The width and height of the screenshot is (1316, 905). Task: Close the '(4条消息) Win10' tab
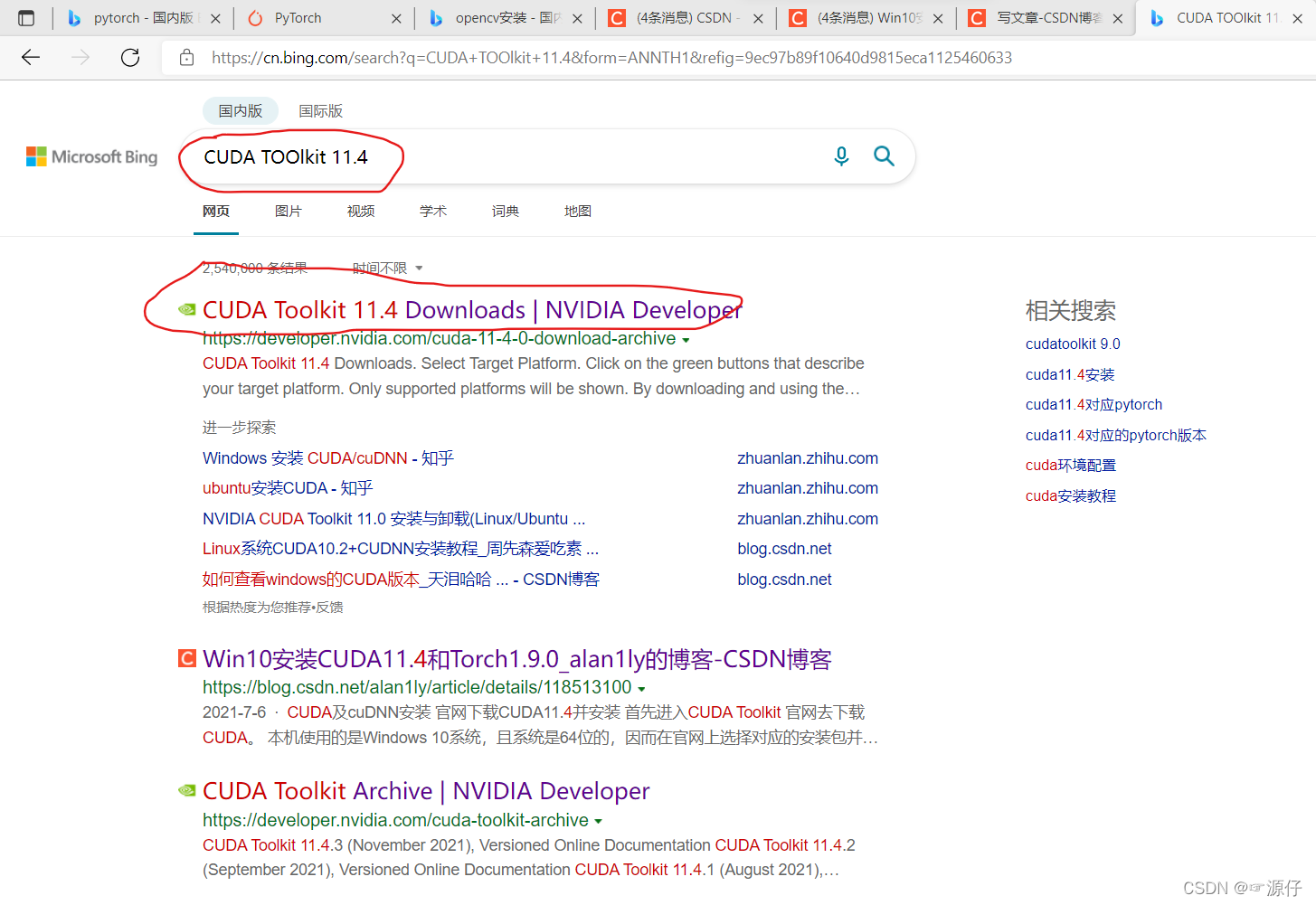[x=938, y=18]
